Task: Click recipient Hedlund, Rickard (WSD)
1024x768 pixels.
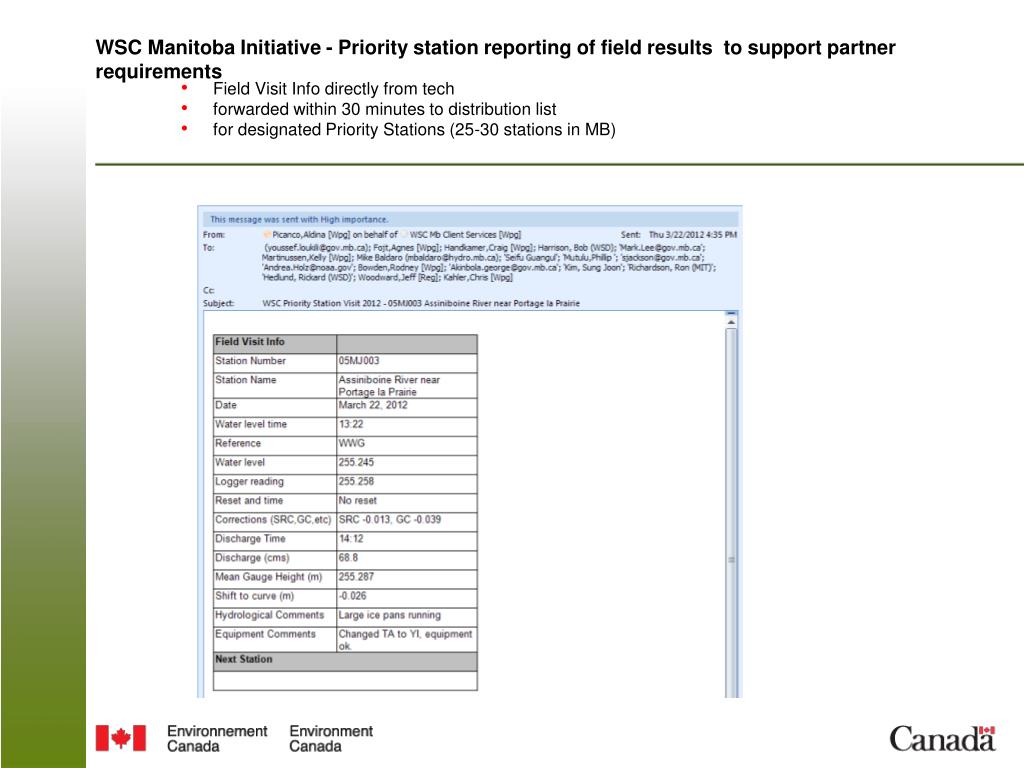Action: click(x=308, y=278)
